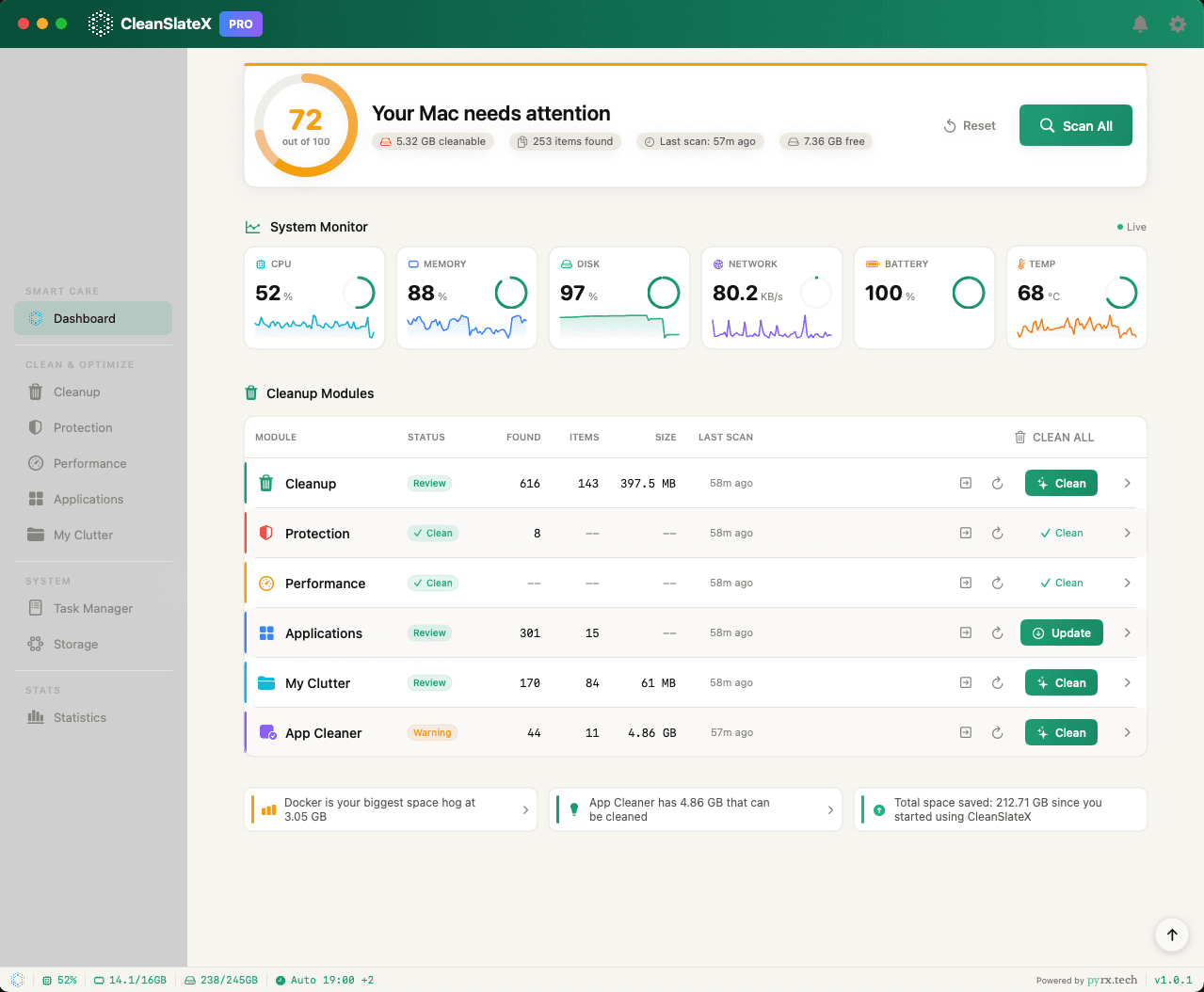Update the Applications module

tap(1062, 633)
